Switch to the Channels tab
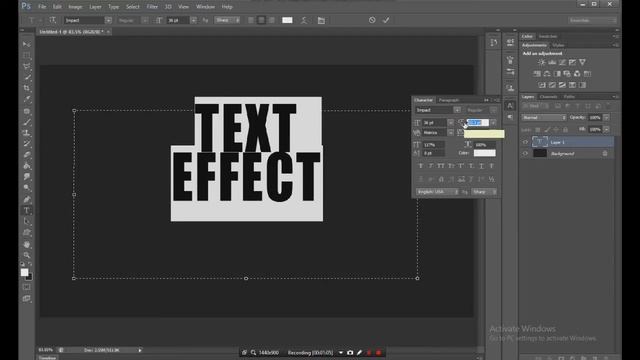This screenshot has width=640, height=360. (549, 97)
